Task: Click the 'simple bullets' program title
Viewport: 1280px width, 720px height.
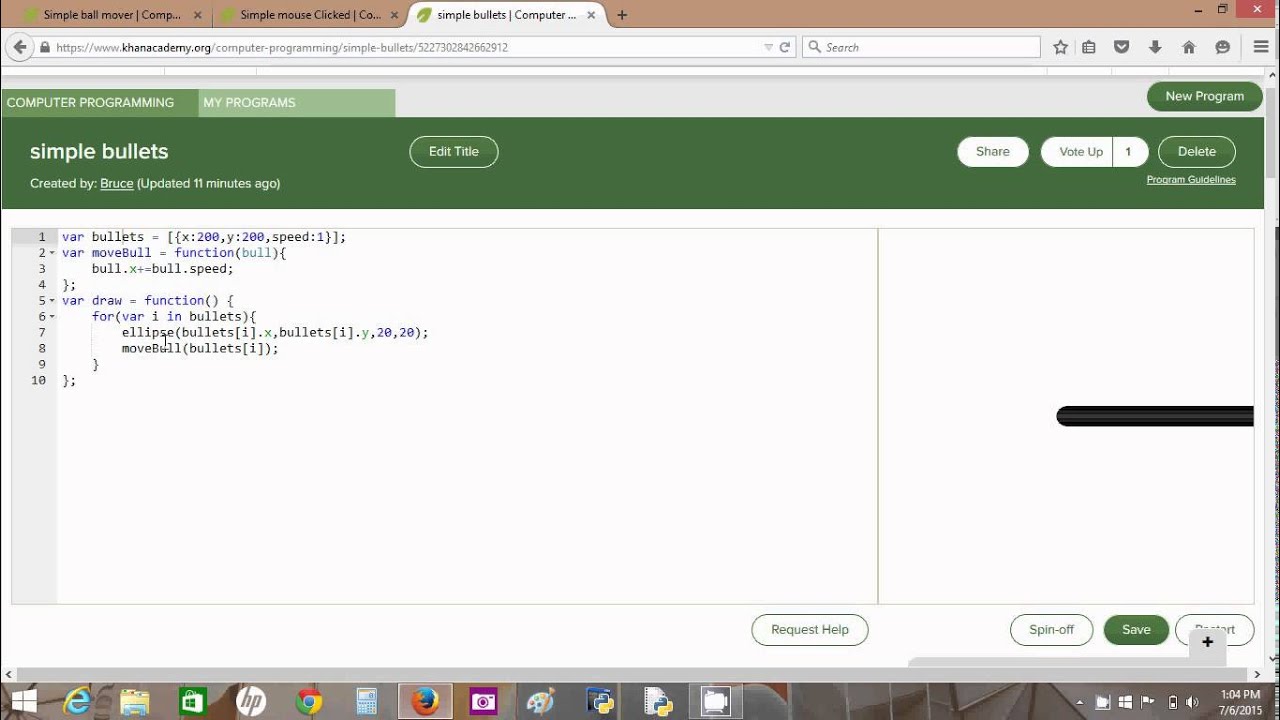Action: [99, 152]
